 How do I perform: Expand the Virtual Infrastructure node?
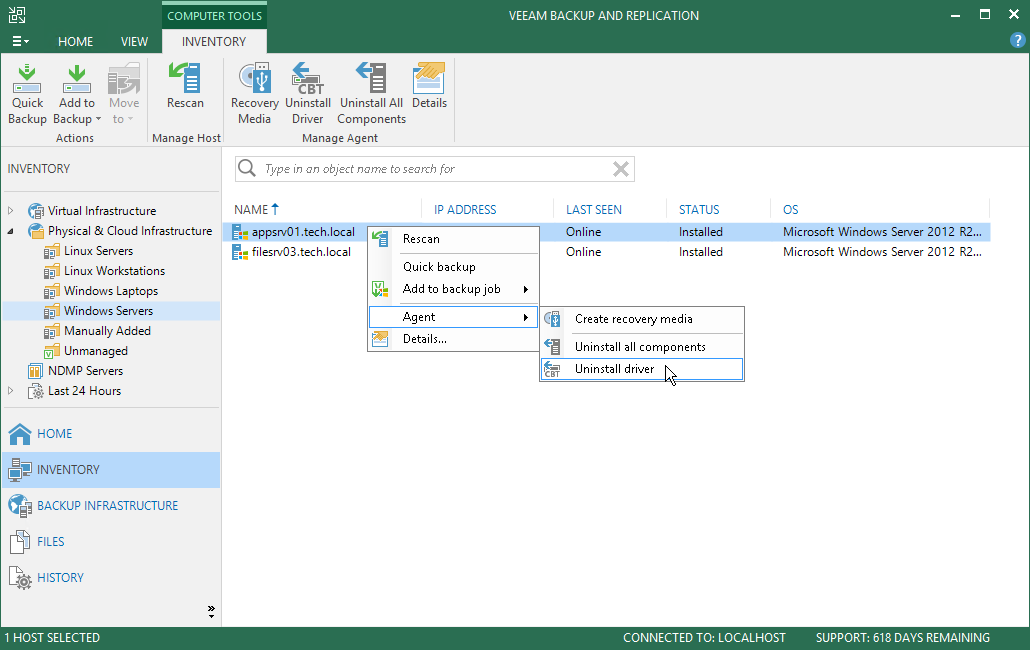(x=11, y=211)
